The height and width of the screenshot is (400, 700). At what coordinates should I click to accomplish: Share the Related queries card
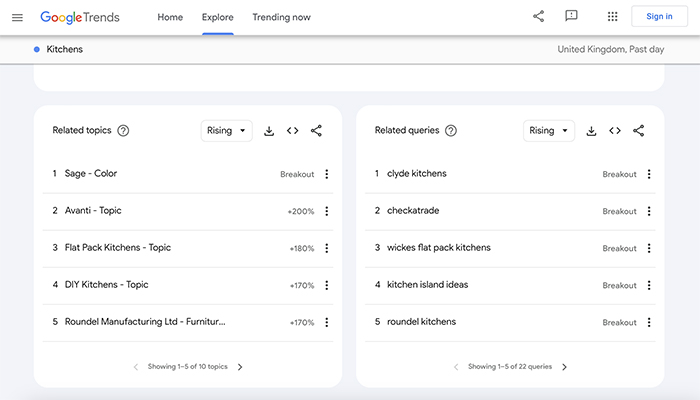(x=638, y=131)
